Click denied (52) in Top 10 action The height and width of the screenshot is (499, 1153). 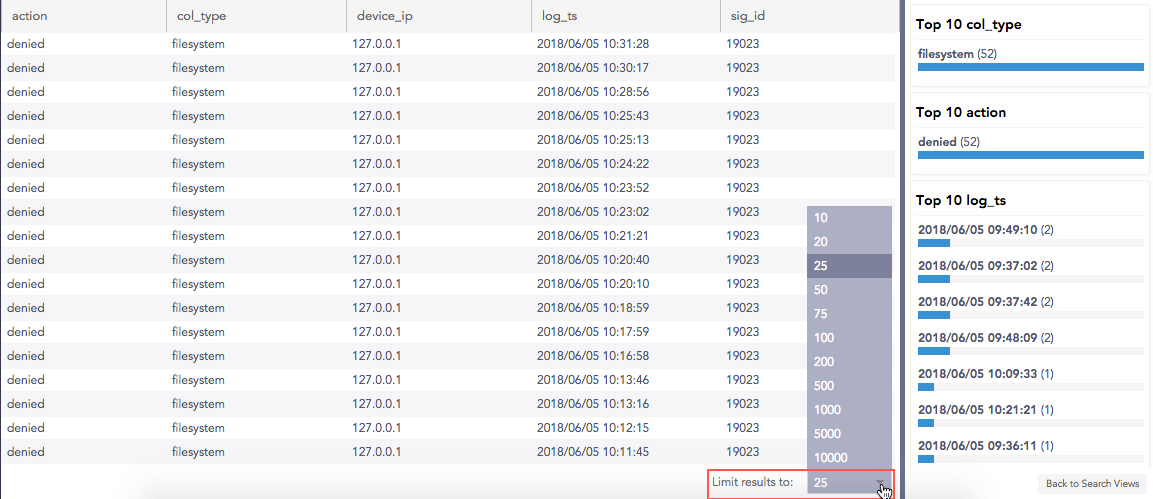948,142
